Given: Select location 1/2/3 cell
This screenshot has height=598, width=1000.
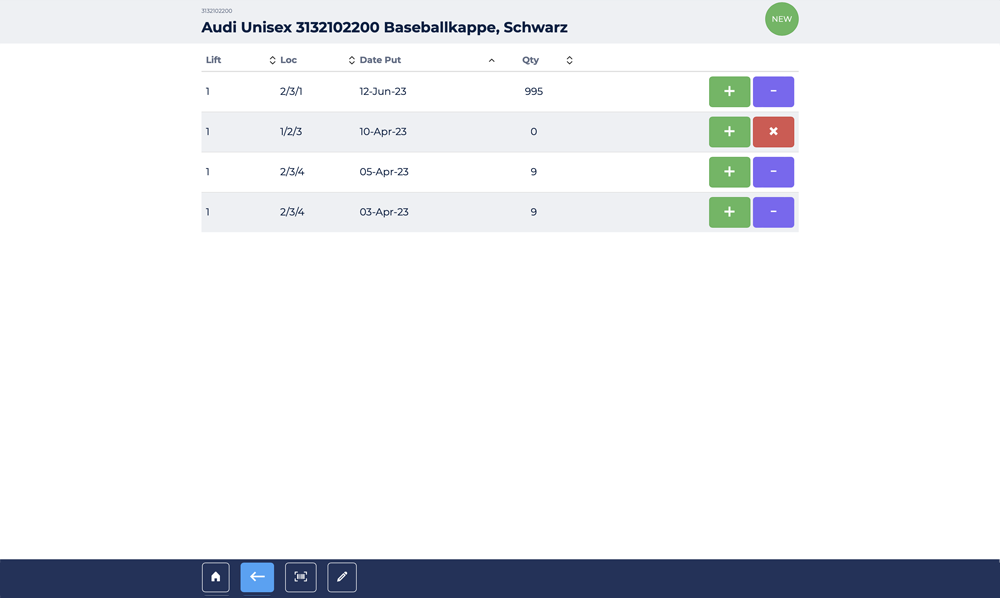Looking at the screenshot, I should (x=291, y=132).
